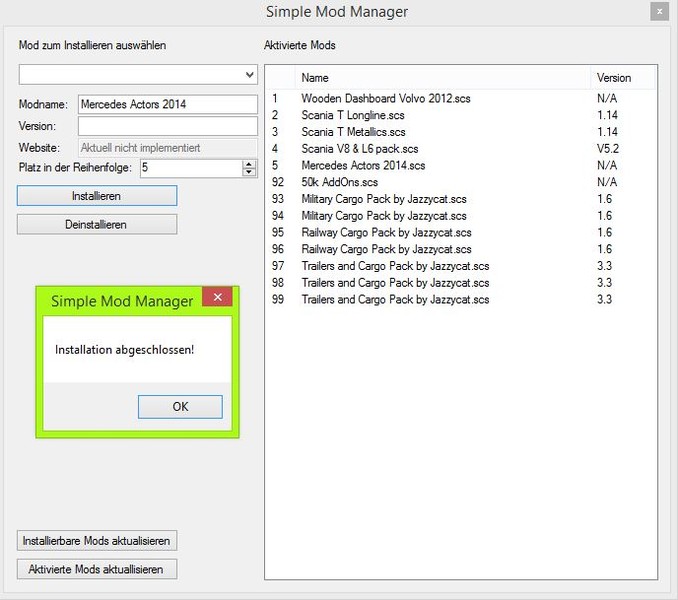Viewport: 678px width, 600px height.
Task: Click version '1.14' of Scania T Longline
Action: (x=607, y=115)
